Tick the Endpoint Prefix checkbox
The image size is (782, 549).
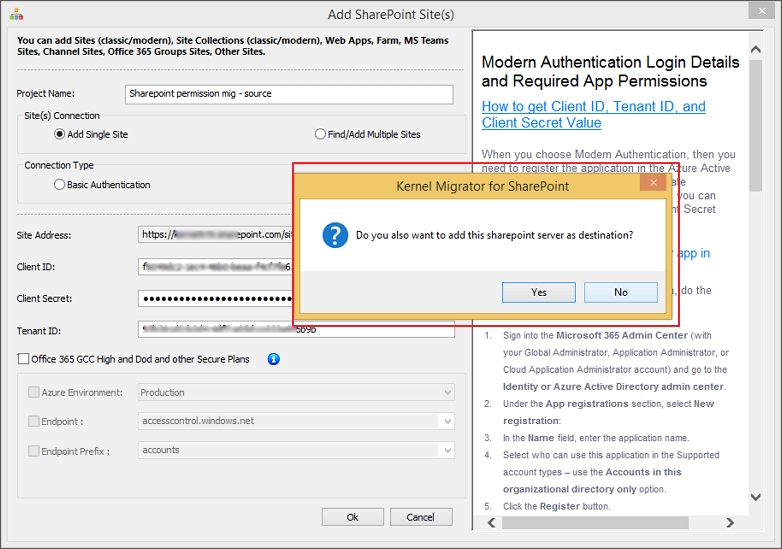point(33,451)
